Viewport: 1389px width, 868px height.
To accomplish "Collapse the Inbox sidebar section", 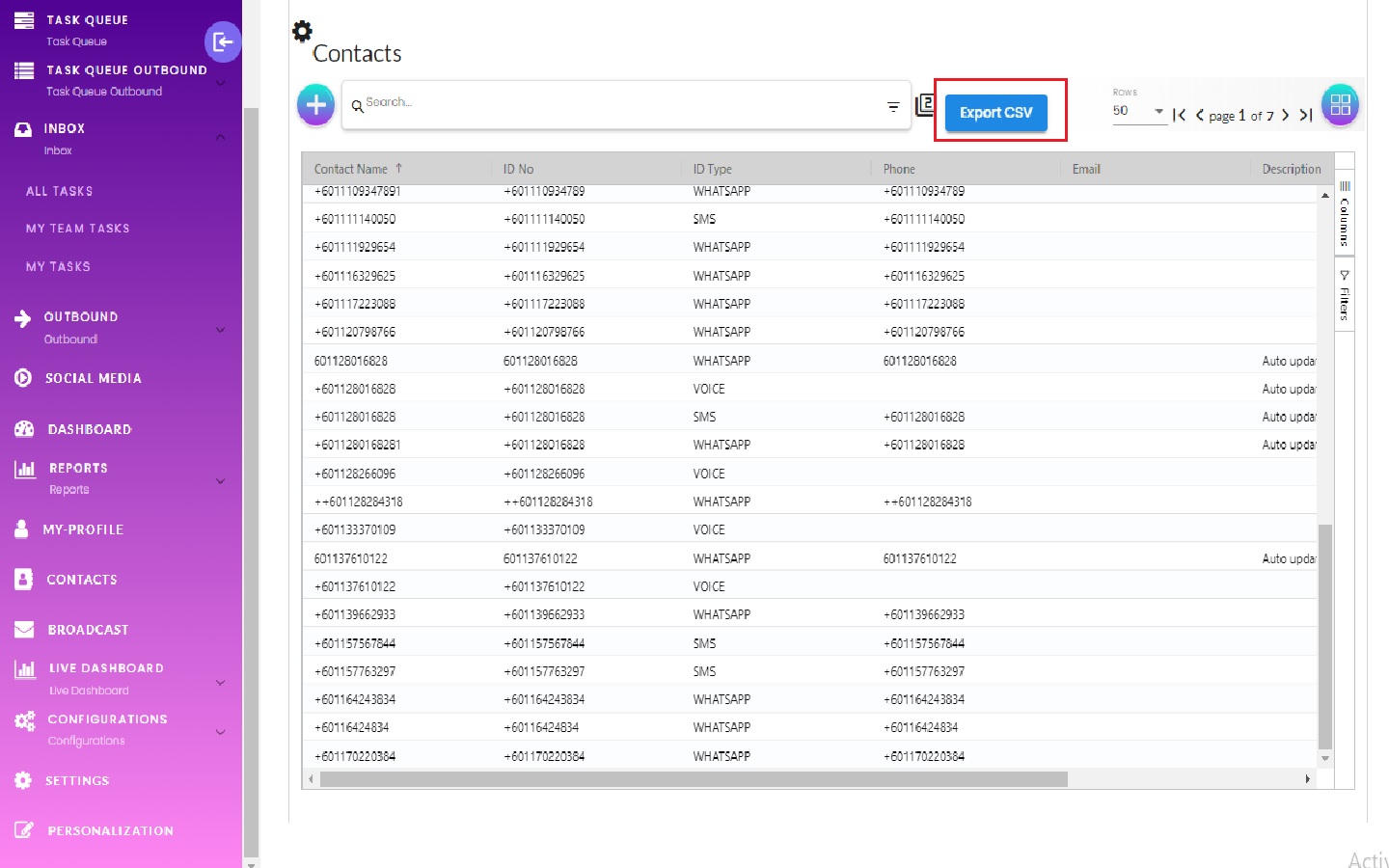I will click(x=220, y=138).
